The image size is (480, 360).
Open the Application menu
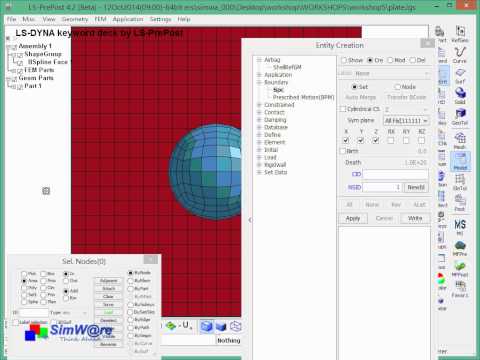pyautogui.click(x=128, y=19)
